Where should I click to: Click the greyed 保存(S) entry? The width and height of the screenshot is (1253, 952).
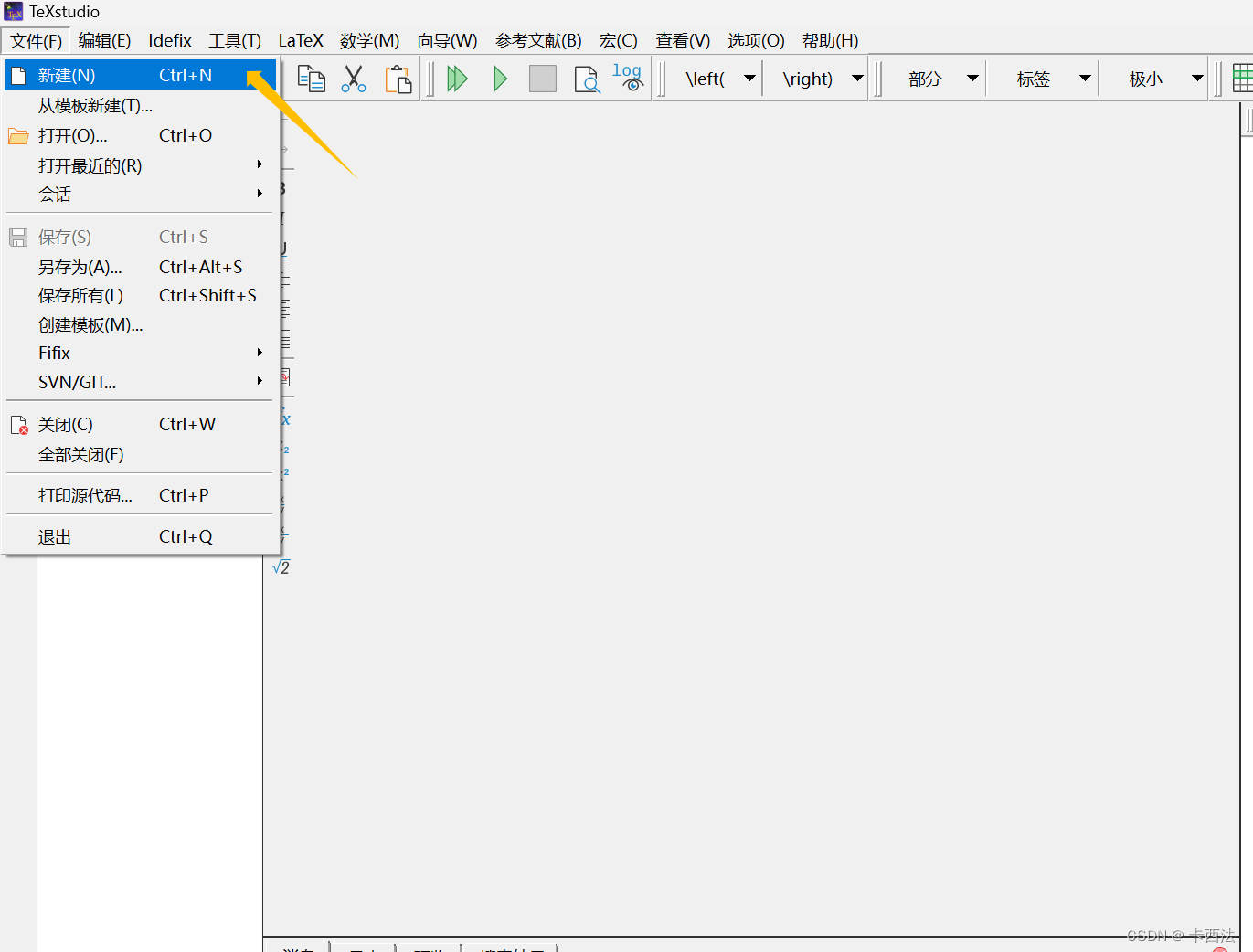pyautogui.click(x=140, y=237)
